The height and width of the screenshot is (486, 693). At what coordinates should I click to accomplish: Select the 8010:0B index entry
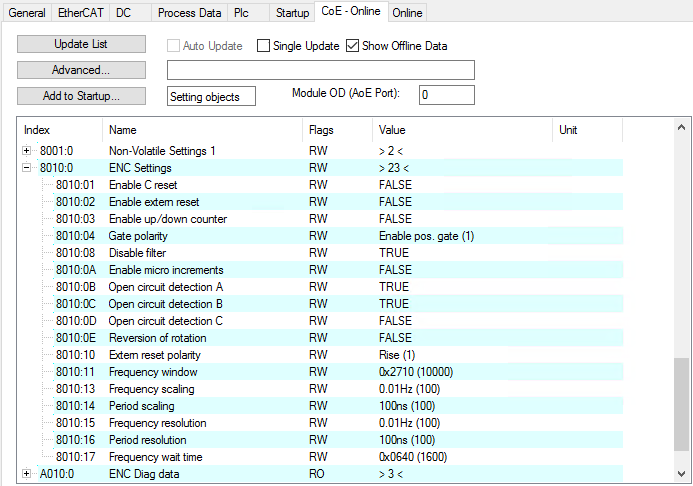76,287
